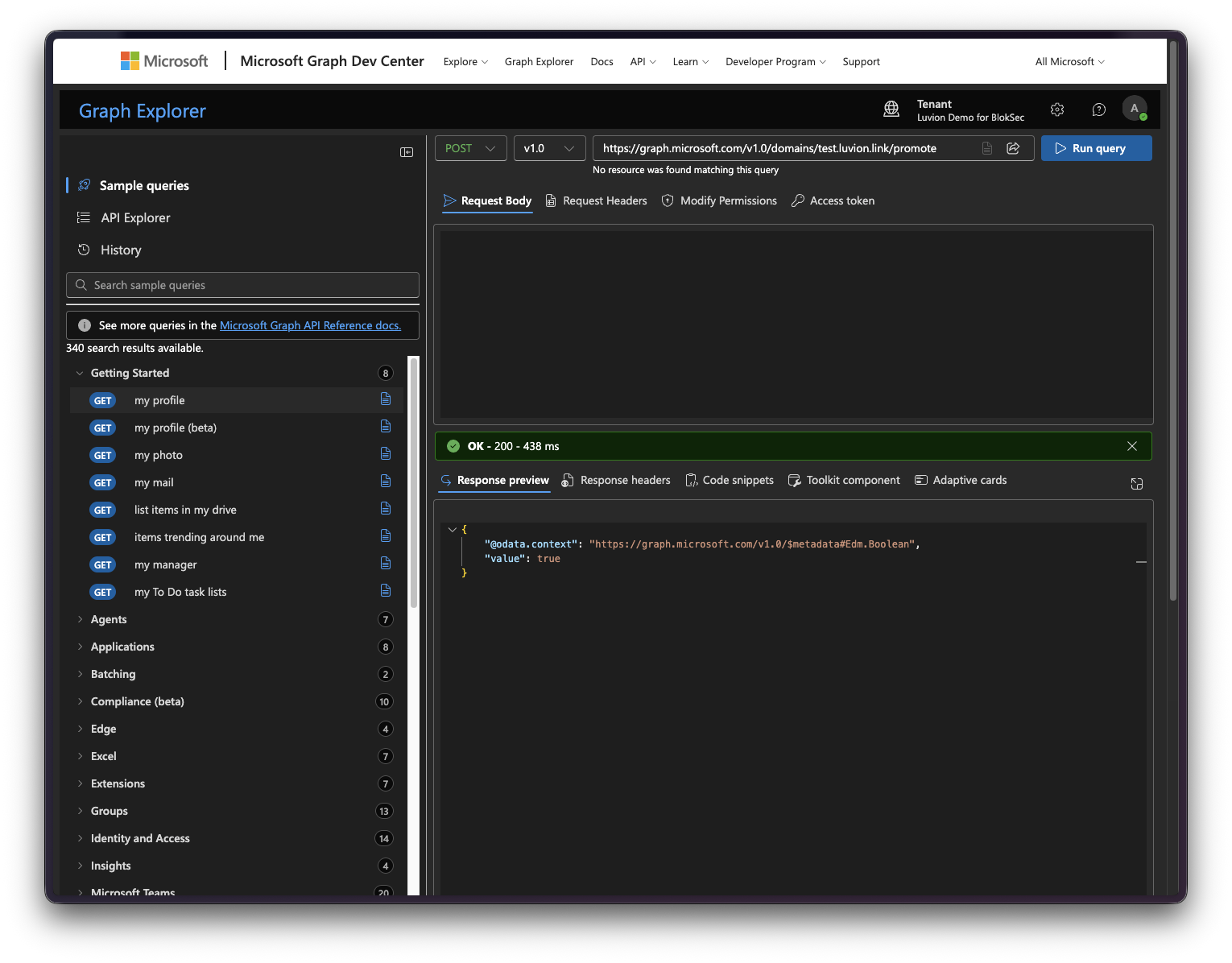Open the POST method dropdown

471,148
